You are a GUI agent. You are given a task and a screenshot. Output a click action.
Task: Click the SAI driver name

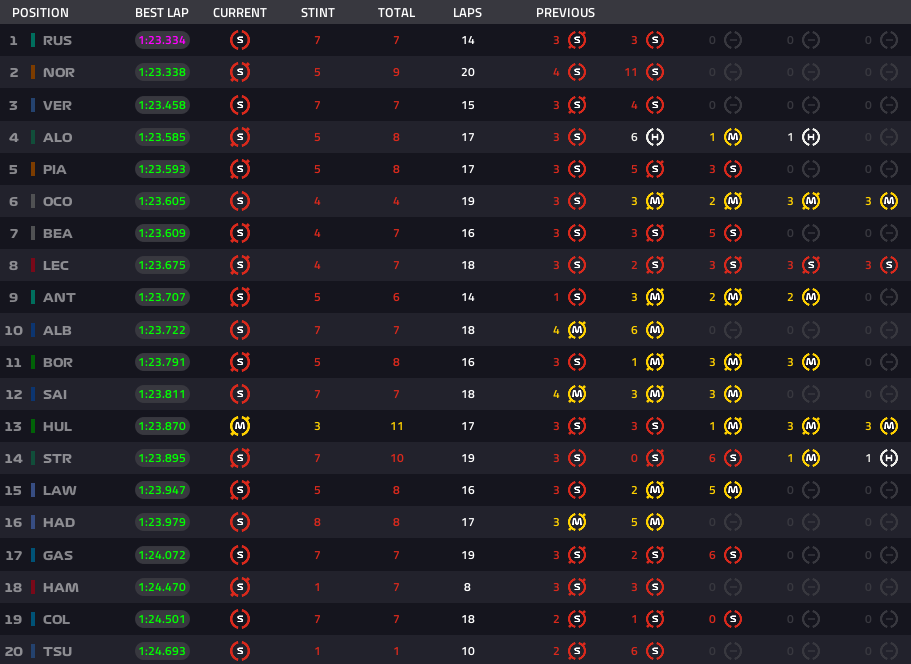[x=57, y=395]
